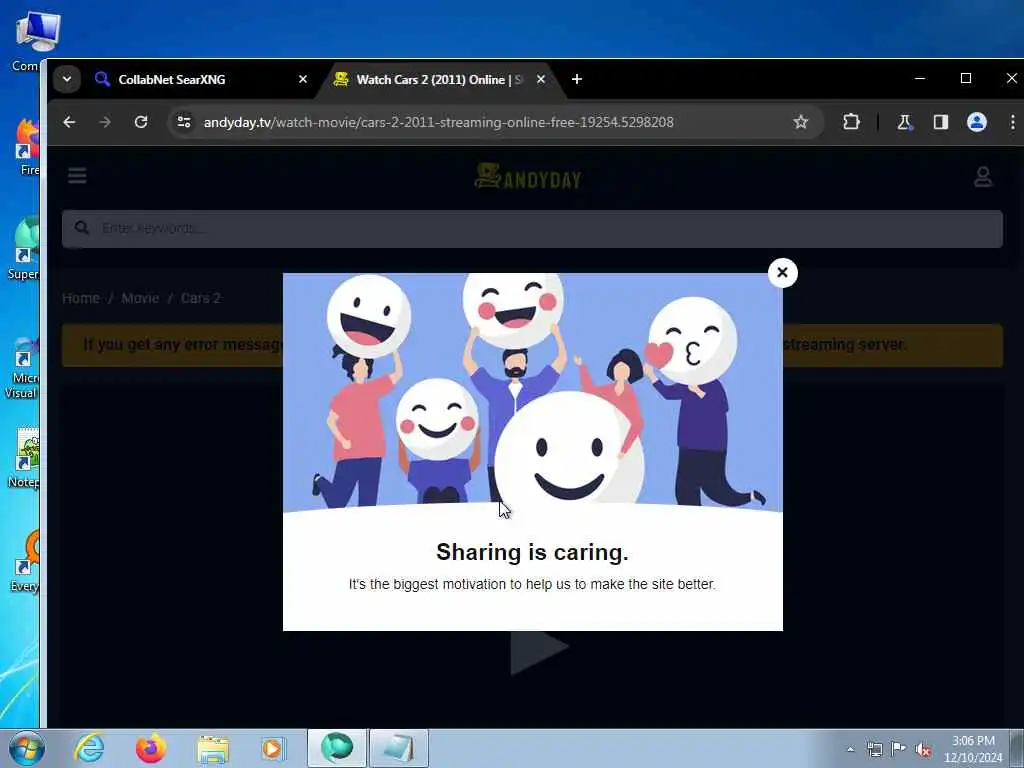Open the Action Center flag icon
The width and height of the screenshot is (1024, 768).
(899, 749)
